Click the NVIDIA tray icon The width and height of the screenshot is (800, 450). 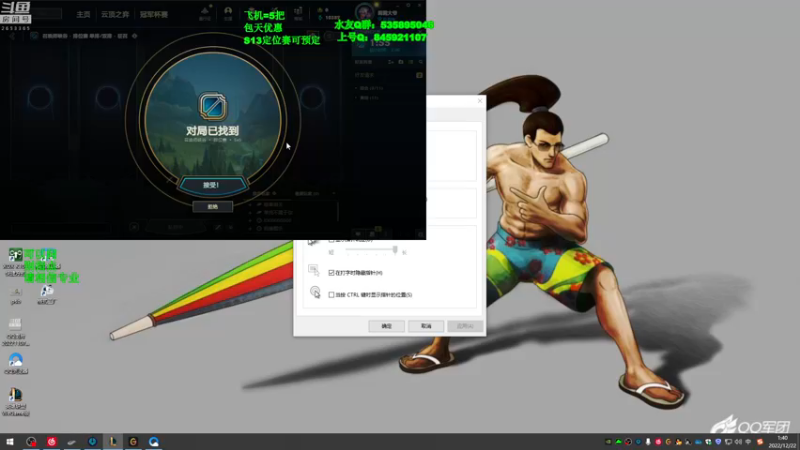pos(608,442)
